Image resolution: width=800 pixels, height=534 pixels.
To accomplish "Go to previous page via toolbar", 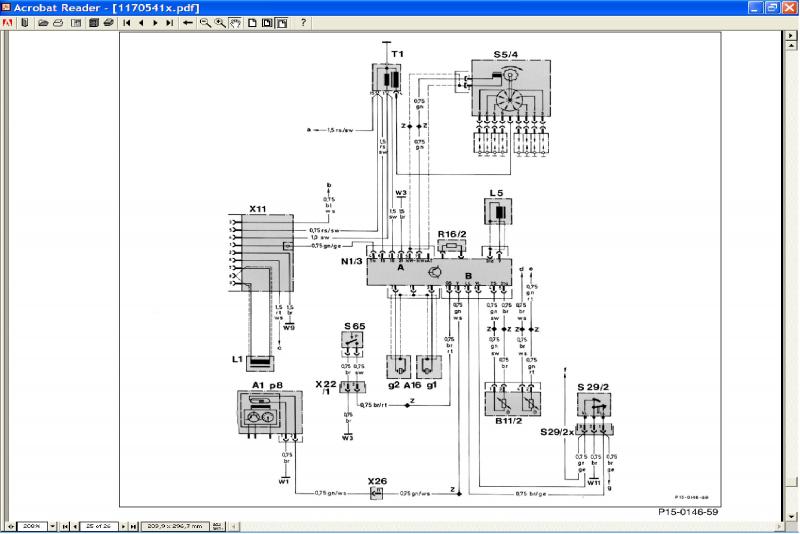I will (x=141, y=23).
